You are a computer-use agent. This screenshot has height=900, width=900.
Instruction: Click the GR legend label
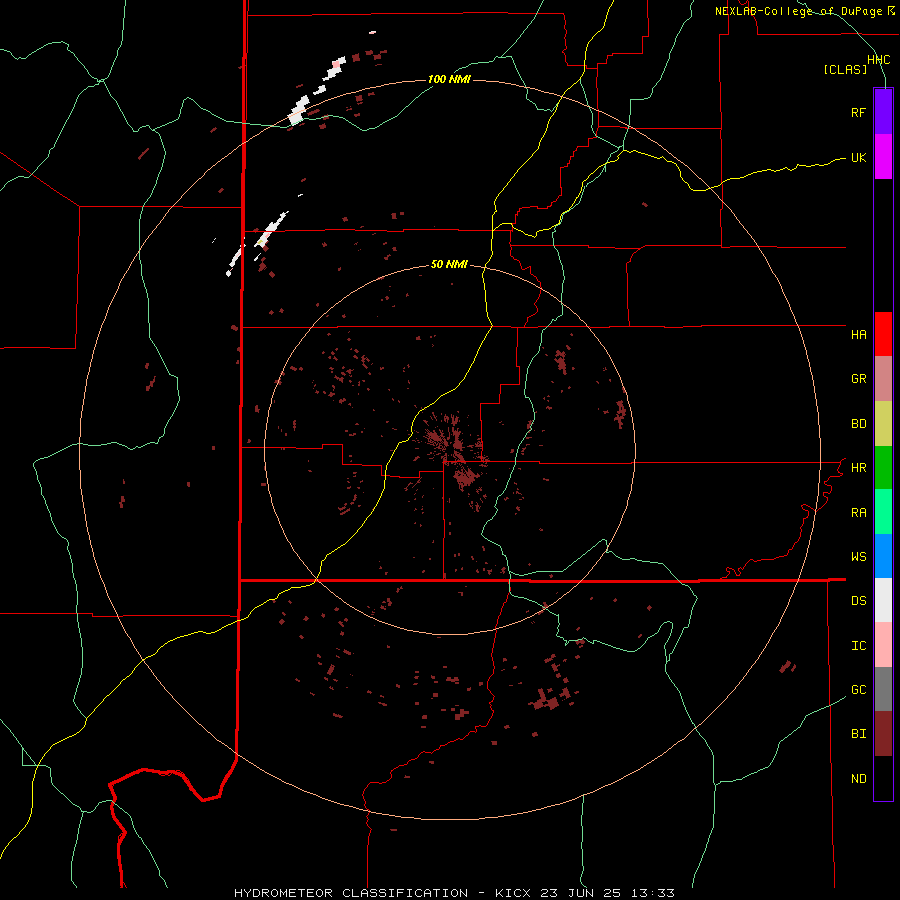(x=858, y=379)
